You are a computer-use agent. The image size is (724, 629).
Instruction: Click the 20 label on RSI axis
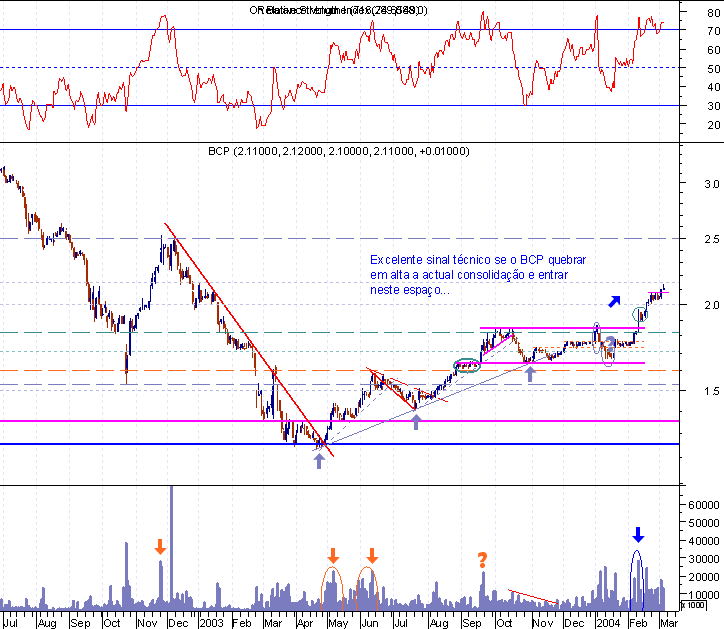pos(713,125)
